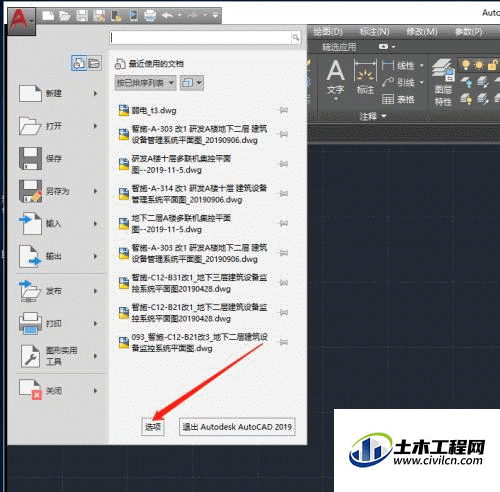Open the 修改(M) menu
500x492 pixels.
[422, 32]
